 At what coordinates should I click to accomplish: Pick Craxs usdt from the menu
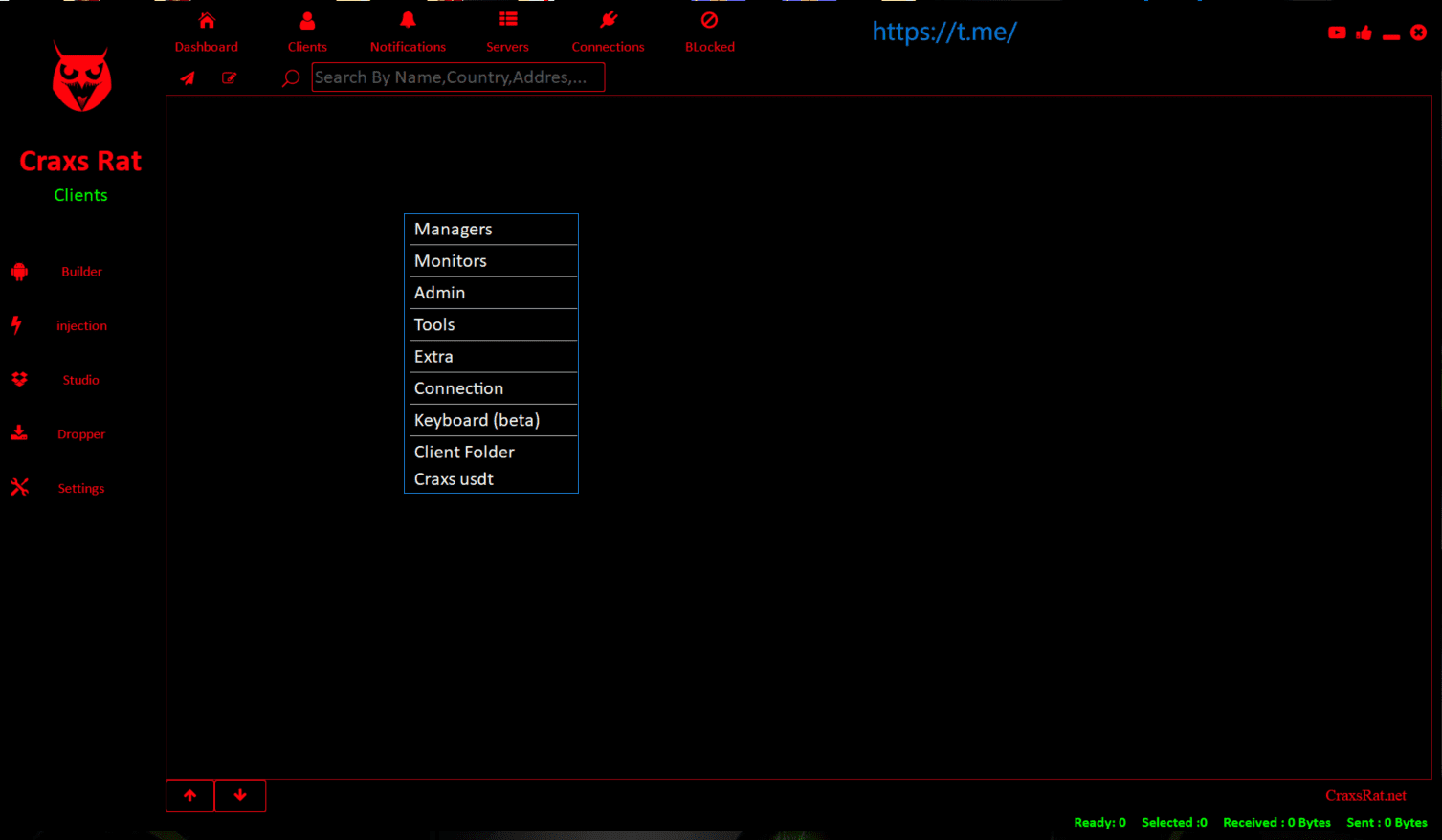coord(492,479)
